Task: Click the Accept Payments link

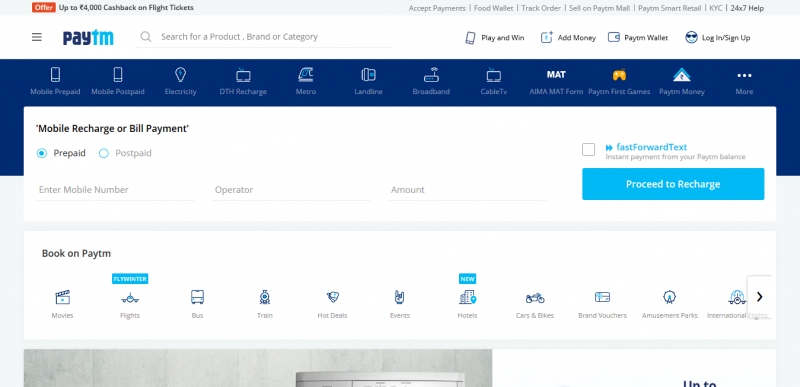Action: [x=437, y=8]
